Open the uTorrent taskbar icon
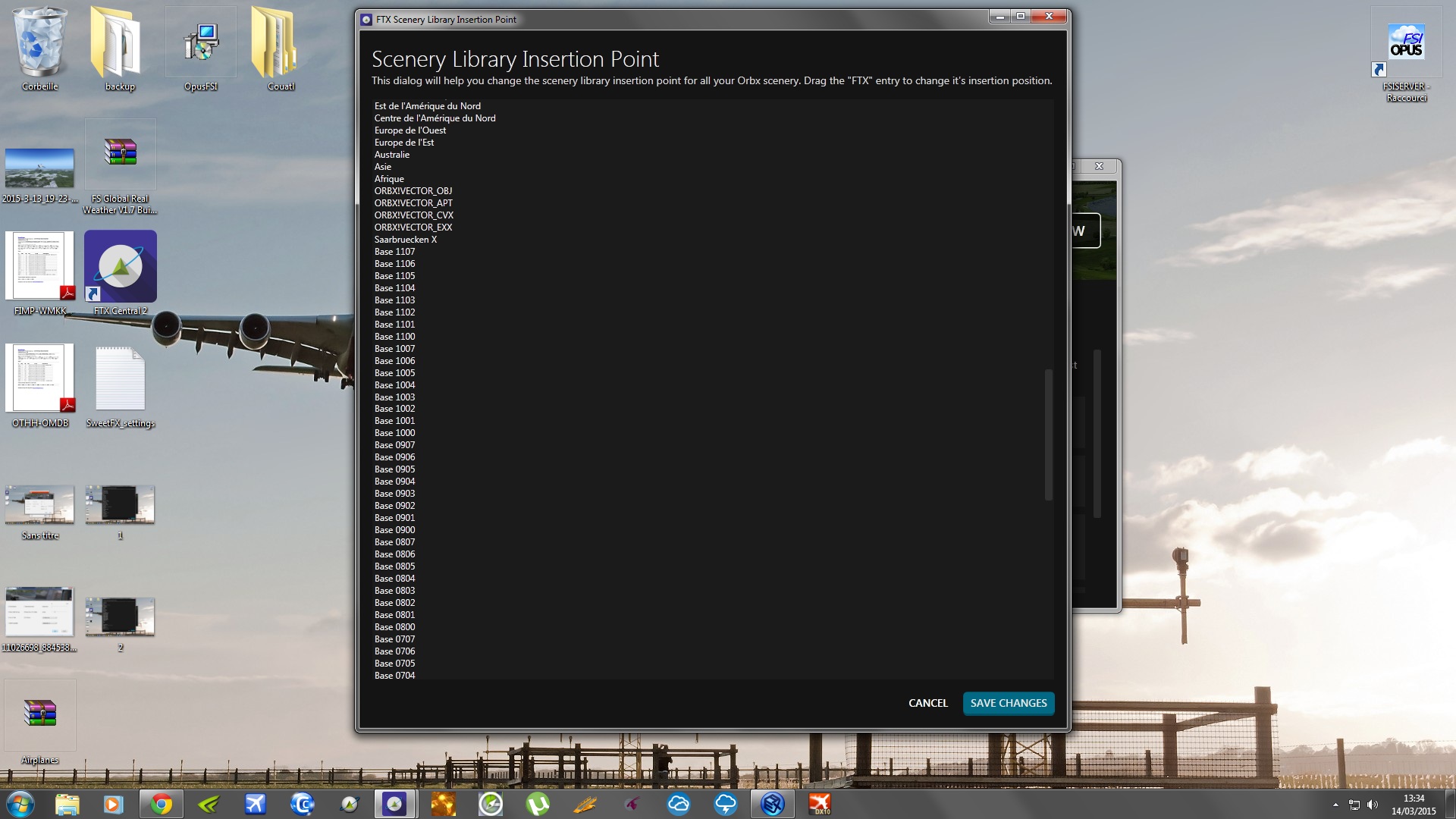This screenshot has width=1456, height=819. tap(538, 804)
